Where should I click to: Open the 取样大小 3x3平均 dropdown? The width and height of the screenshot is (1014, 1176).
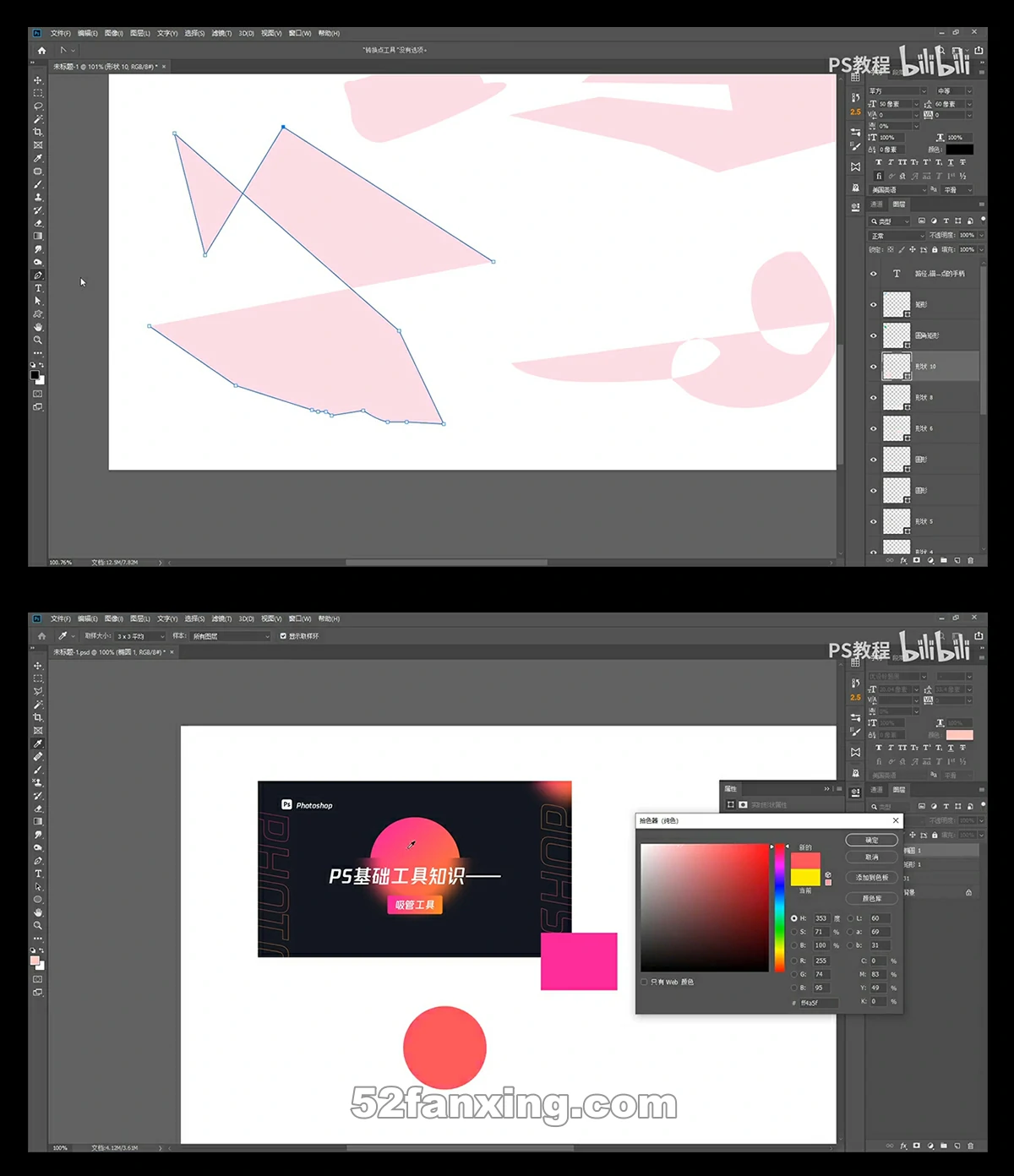pyautogui.click(x=140, y=636)
